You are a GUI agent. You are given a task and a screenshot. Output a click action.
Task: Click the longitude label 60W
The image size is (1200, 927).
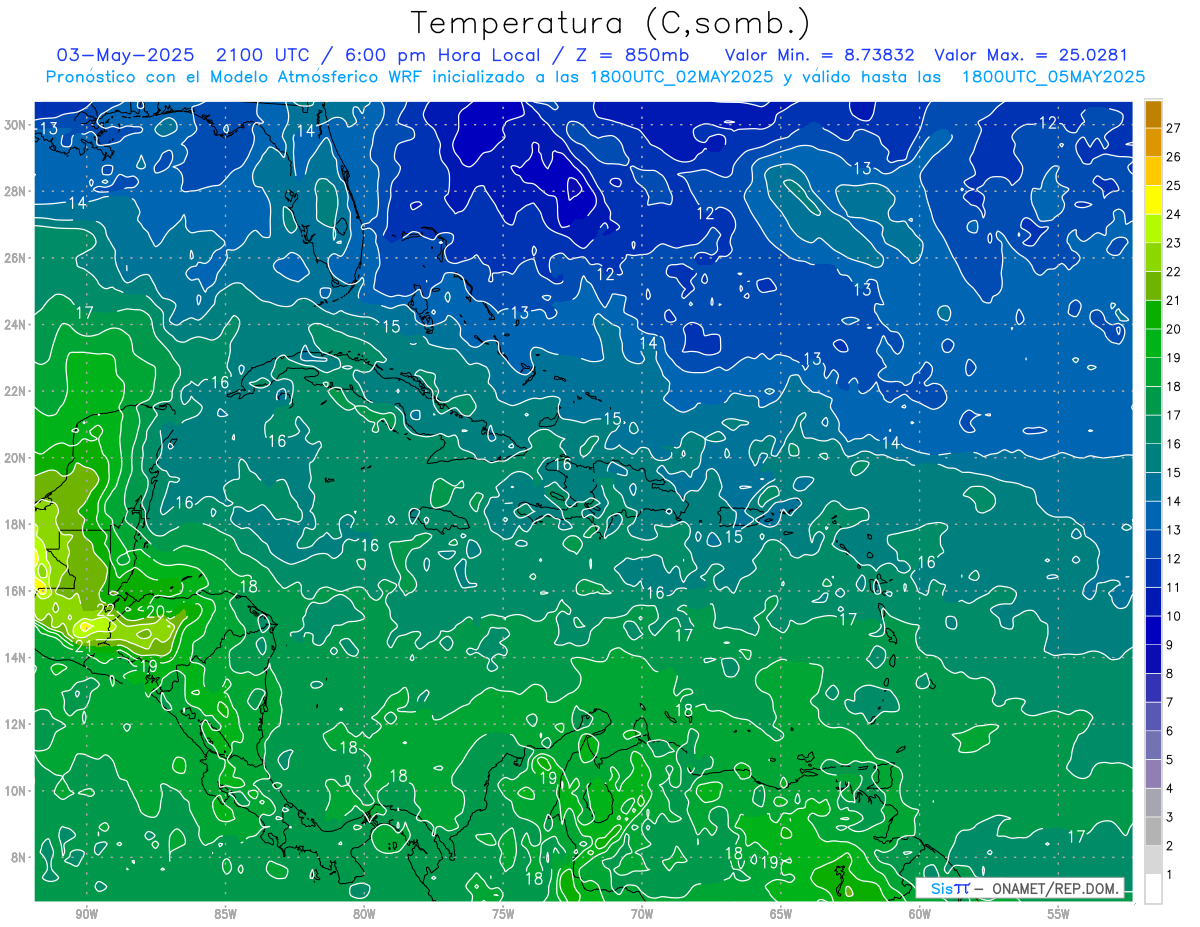click(x=920, y=914)
